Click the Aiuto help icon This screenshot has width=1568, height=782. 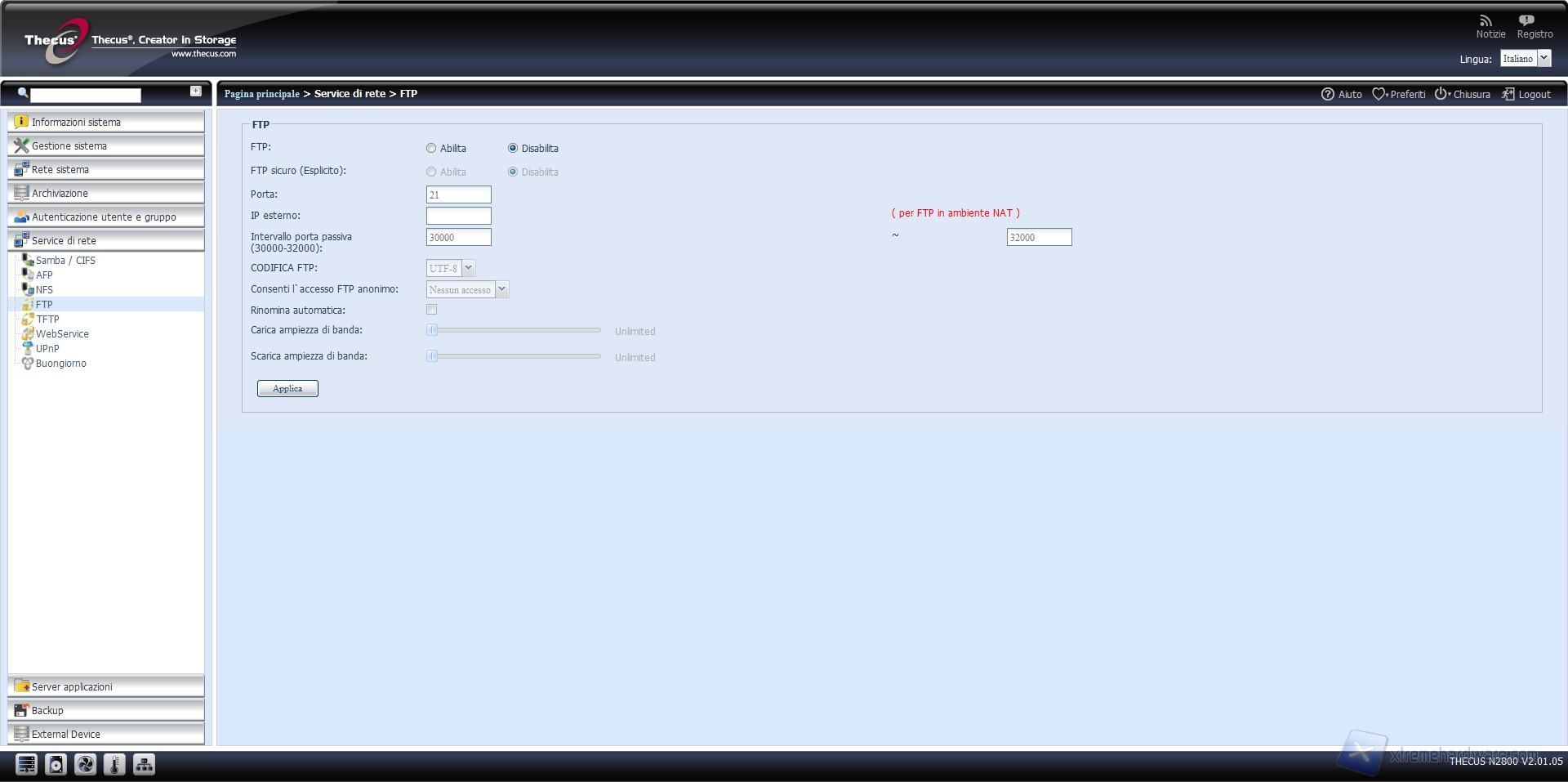tap(1328, 94)
